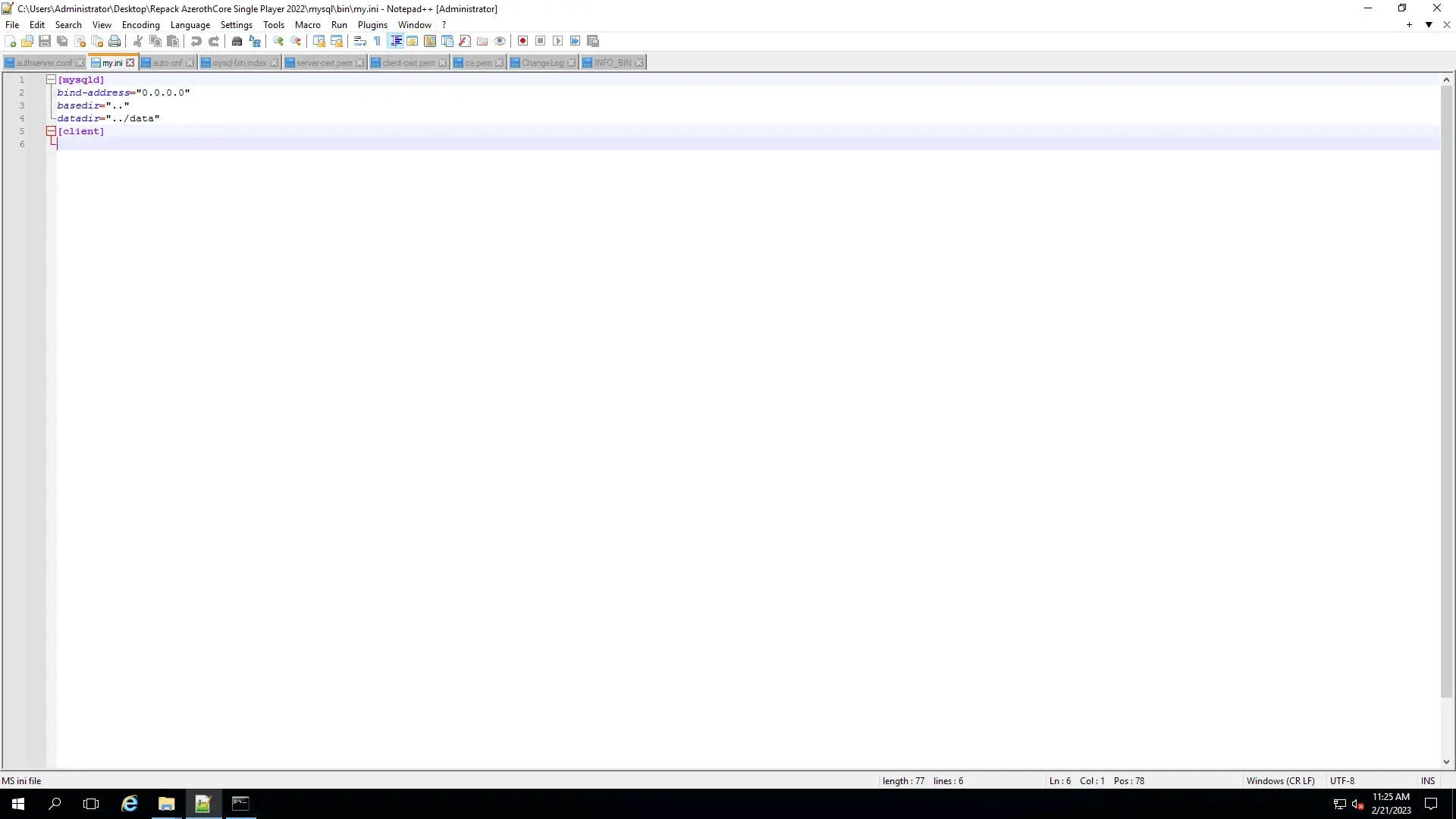Toggle show all characters pilcrow icon
Image resolution: width=1456 pixels, height=819 pixels.
[x=378, y=41]
